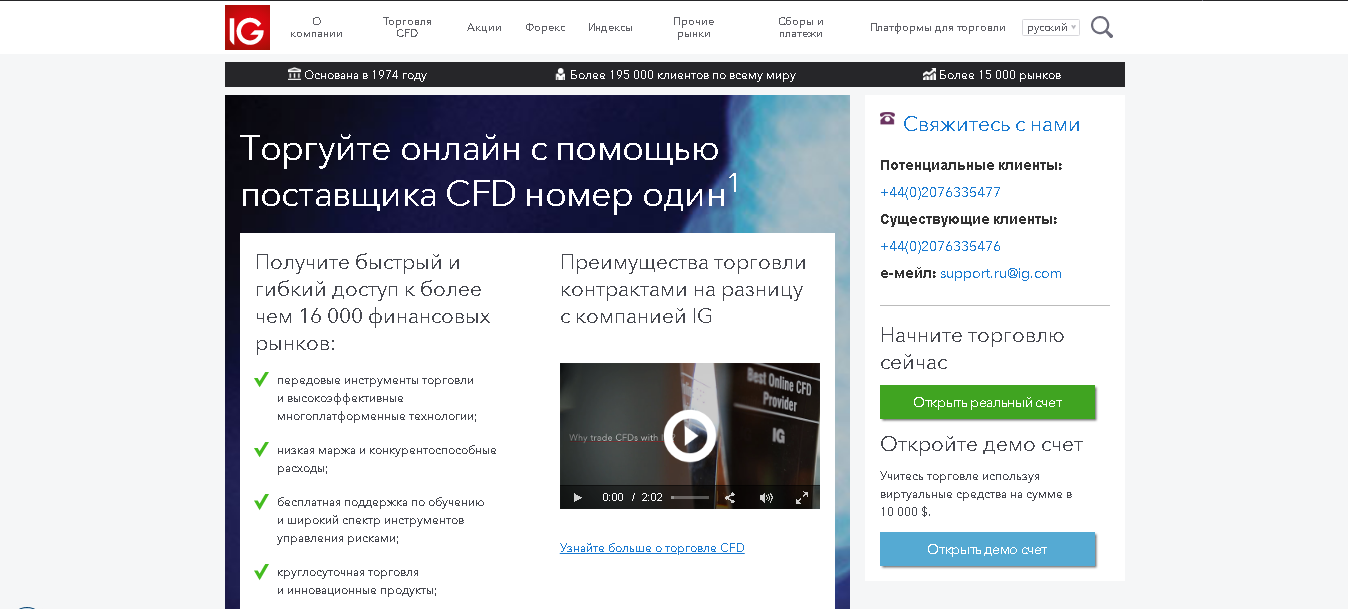The width and height of the screenshot is (1348, 609).
Task: Open Платформы для торговли menu
Action: pyautogui.click(x=938, y=28)
